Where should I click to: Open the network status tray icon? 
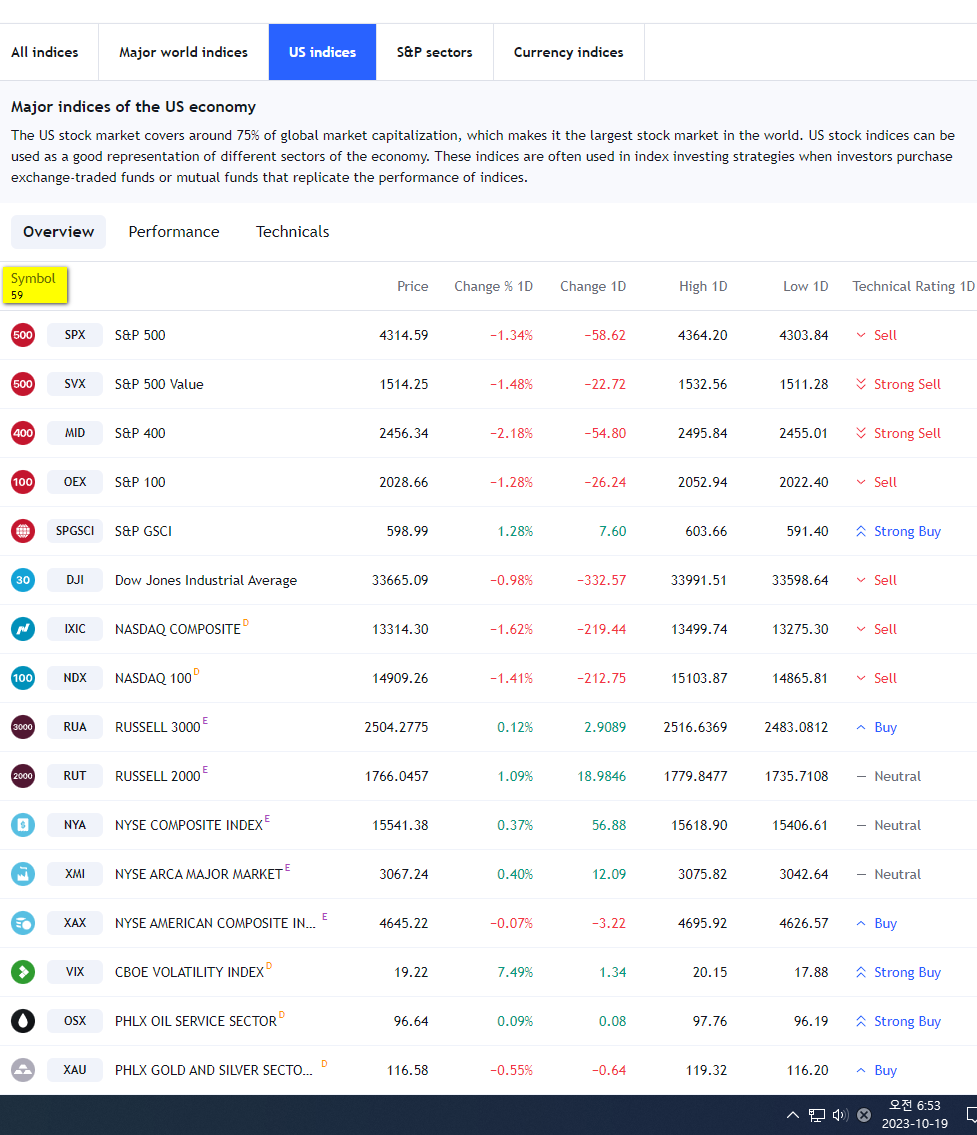[x=817, y=1115]
